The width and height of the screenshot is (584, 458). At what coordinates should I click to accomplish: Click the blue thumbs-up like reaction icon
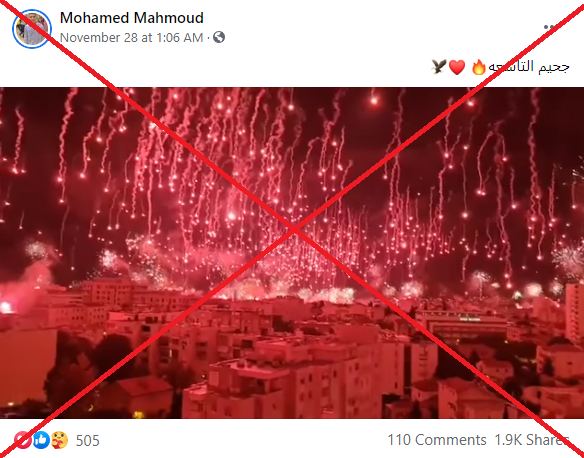[x=41, y=440]
